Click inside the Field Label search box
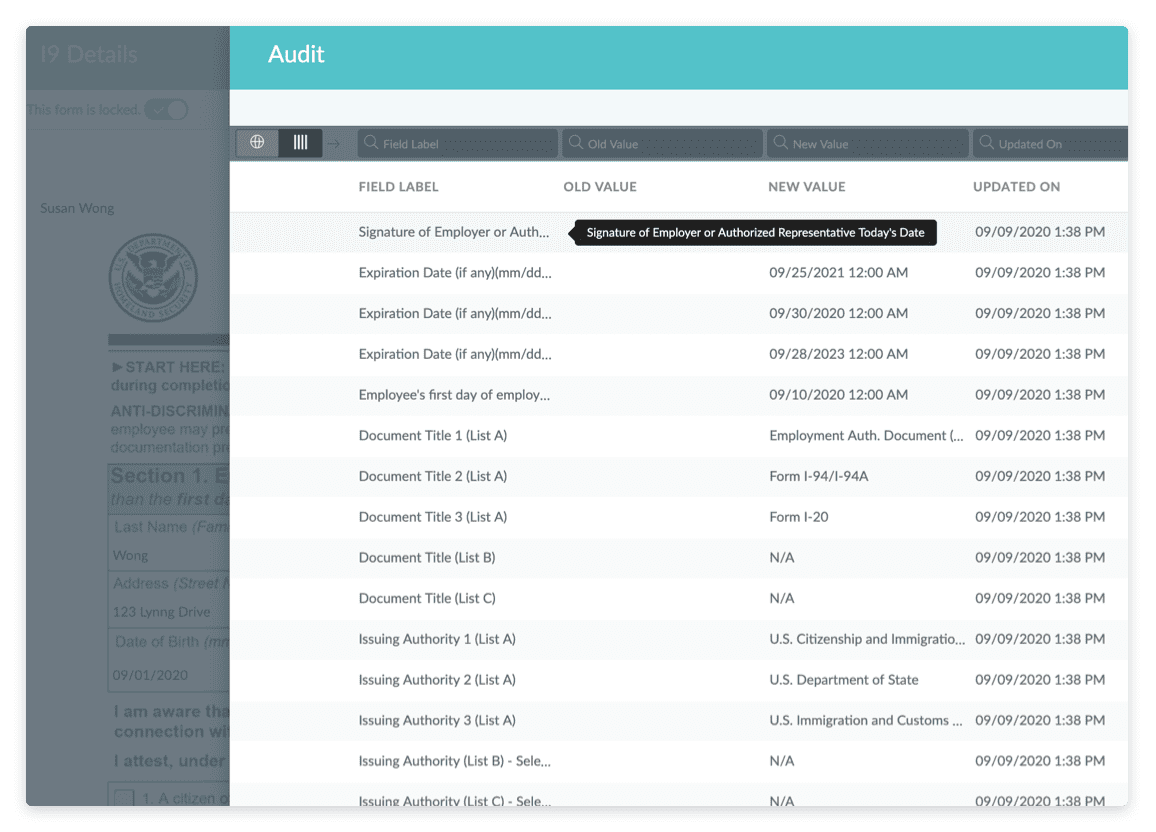 pyautogui.click(x=460, y=142)
